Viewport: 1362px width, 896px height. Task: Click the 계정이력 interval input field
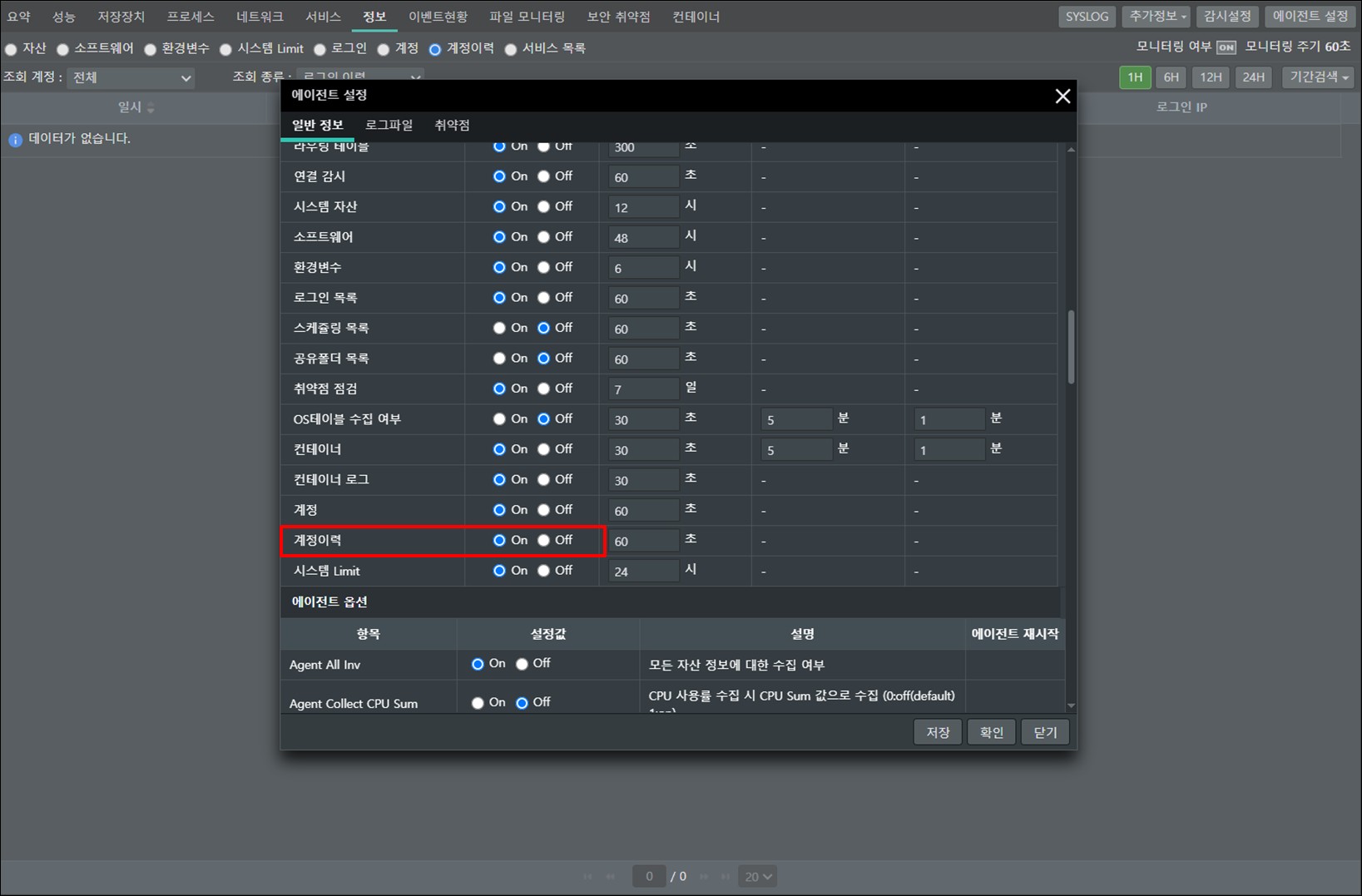642,542
